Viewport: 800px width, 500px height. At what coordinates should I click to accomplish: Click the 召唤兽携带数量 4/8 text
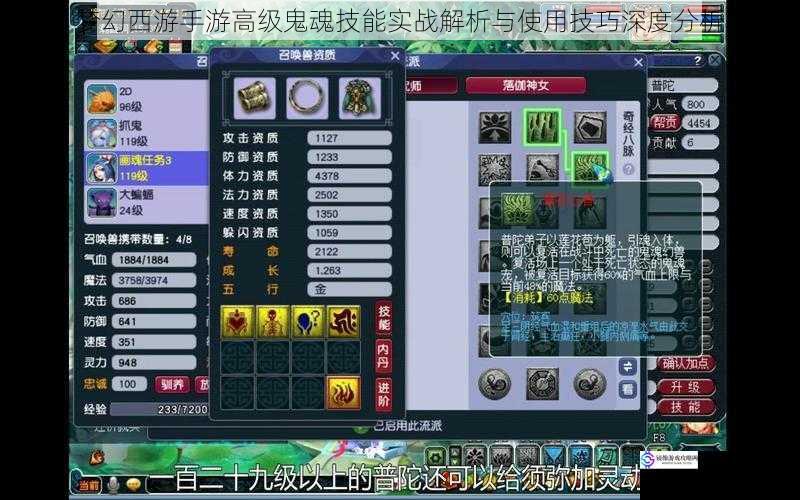(x=138, y=239)
